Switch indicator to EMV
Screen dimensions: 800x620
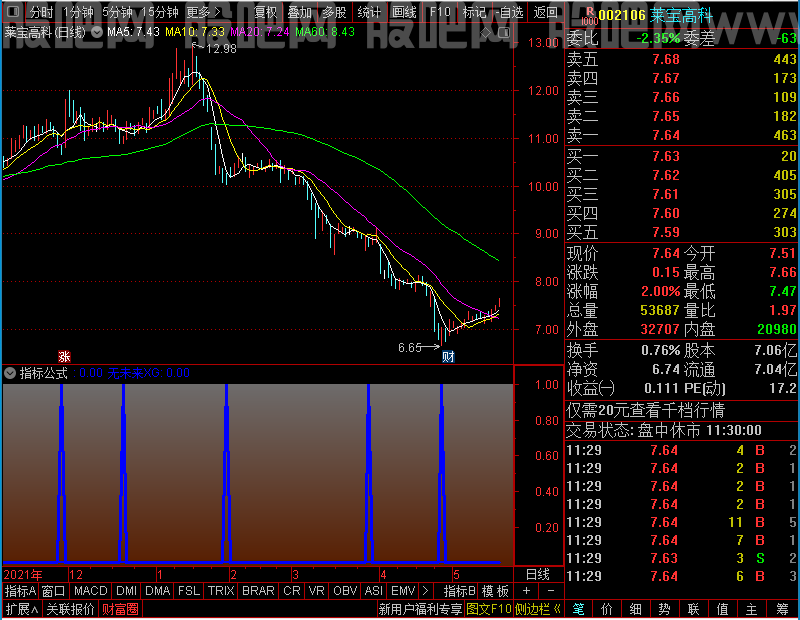[403, 591]
